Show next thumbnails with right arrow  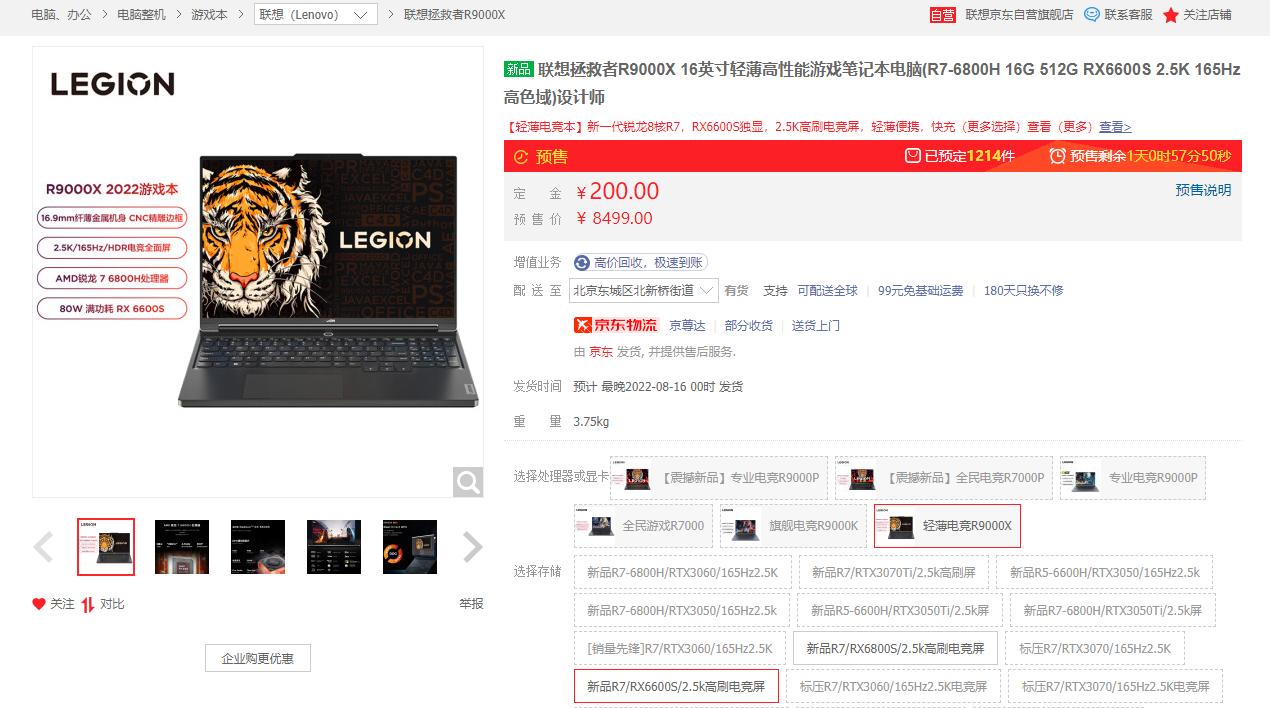click(472, 547)
